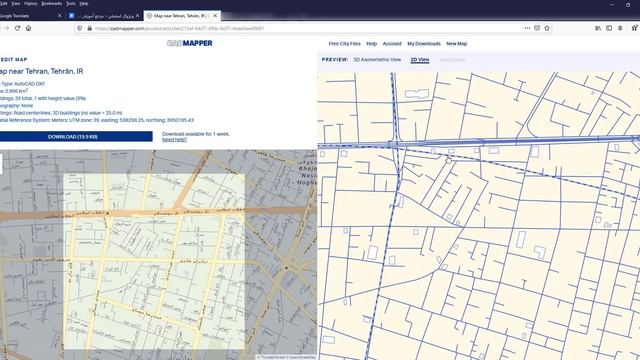Open Cadmapper Help link in navigation
The width and height of the screenshot is (640, 360).
(x=371, y=44)
